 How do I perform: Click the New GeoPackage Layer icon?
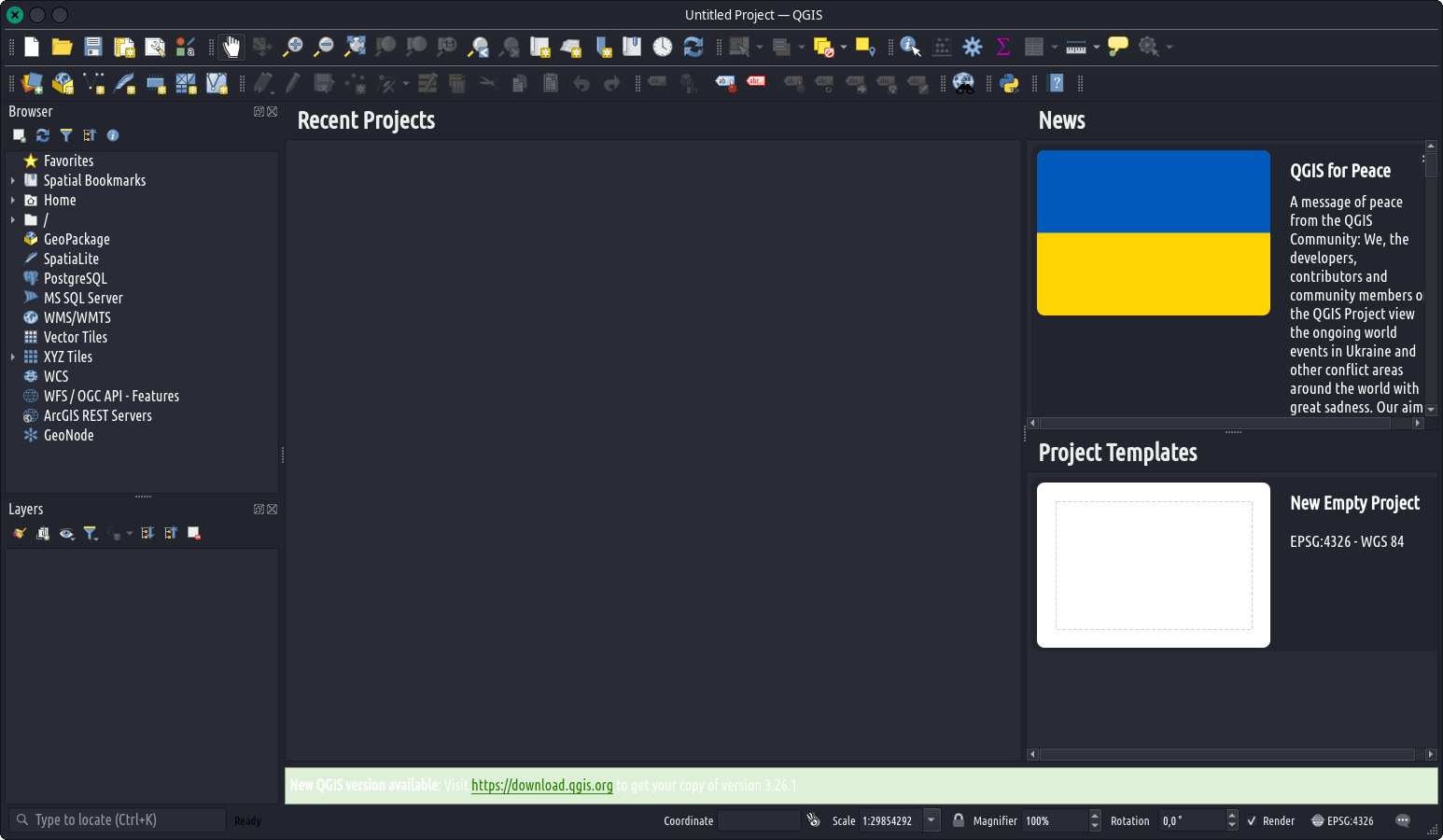(63, 83)
